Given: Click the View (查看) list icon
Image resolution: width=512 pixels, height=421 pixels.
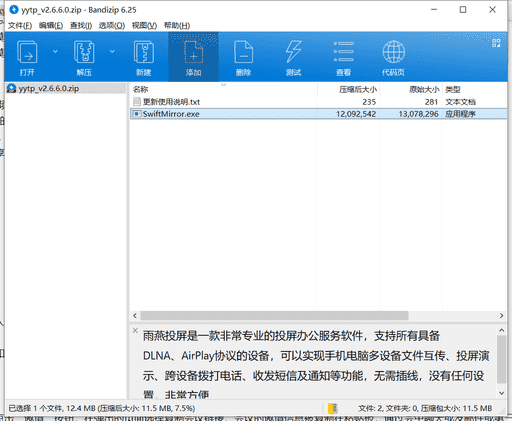Looking at the screenshot, I should click(344, 52).
